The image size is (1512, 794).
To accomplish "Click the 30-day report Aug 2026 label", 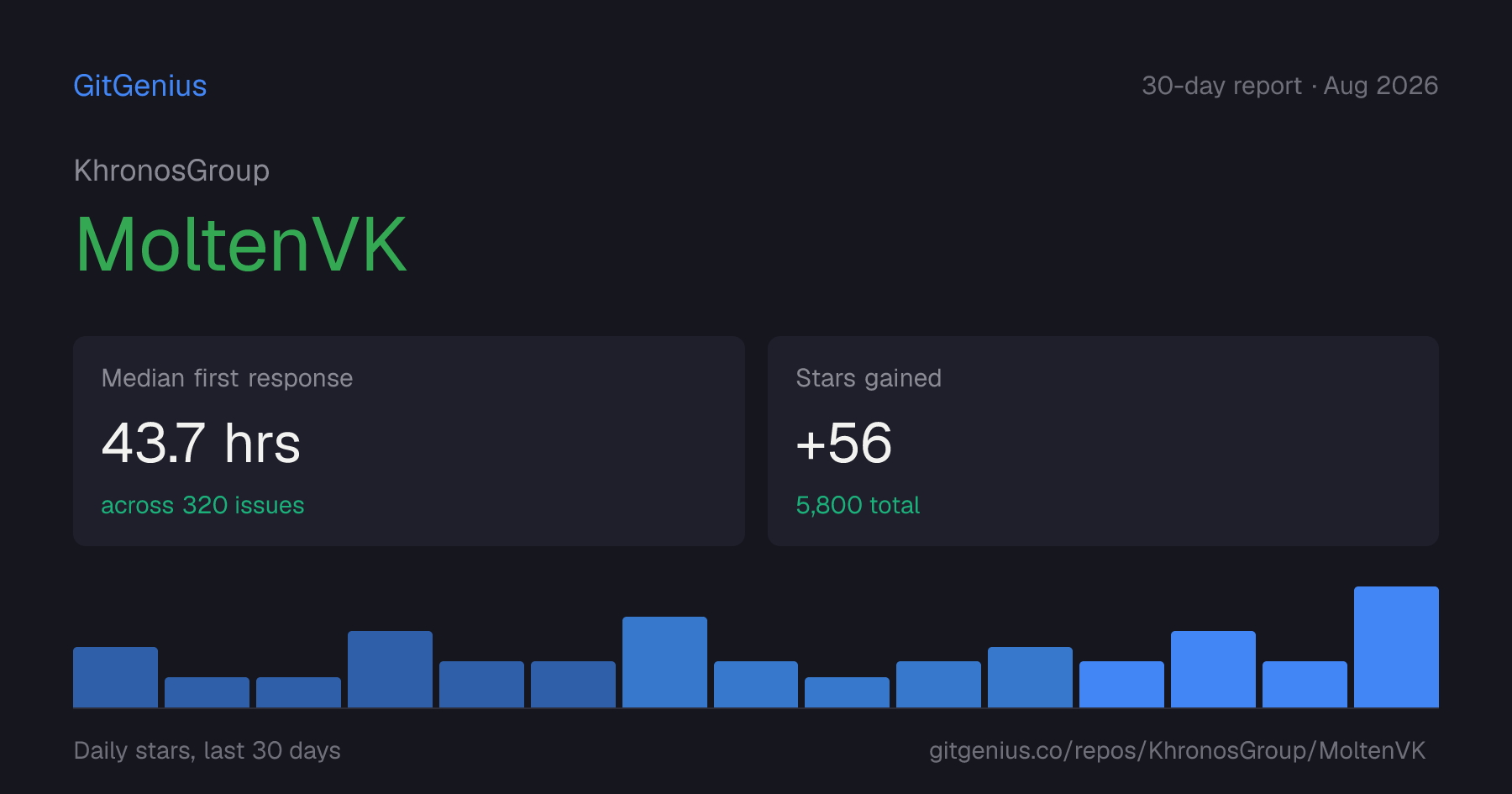I will [1289, 86].
